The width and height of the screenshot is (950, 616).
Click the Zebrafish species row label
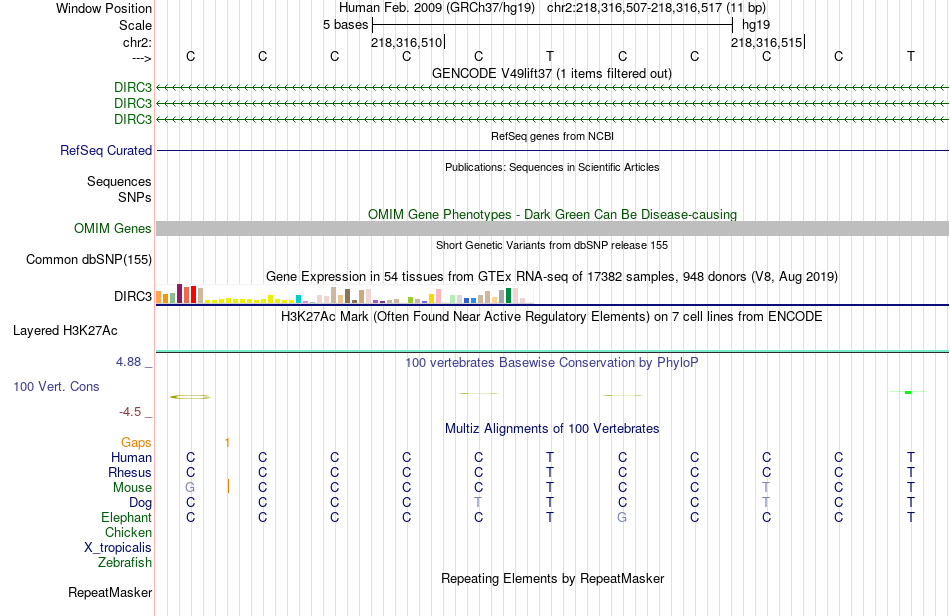124,562
